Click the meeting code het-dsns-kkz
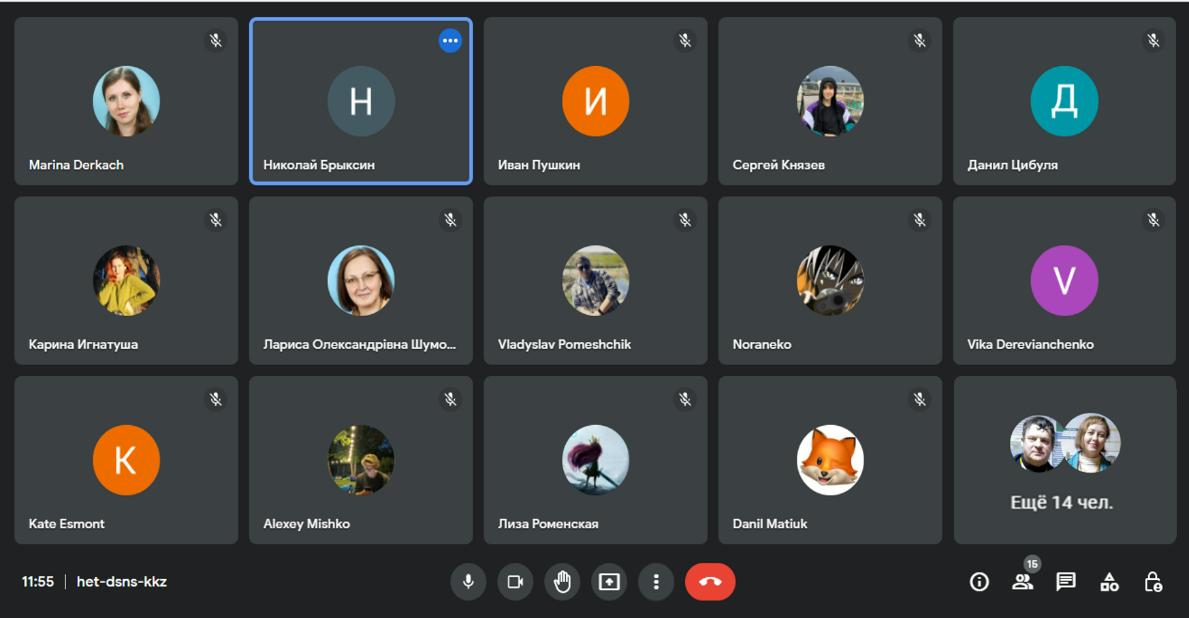Viewport: 1189px width, 618px height. coord(122,582)
